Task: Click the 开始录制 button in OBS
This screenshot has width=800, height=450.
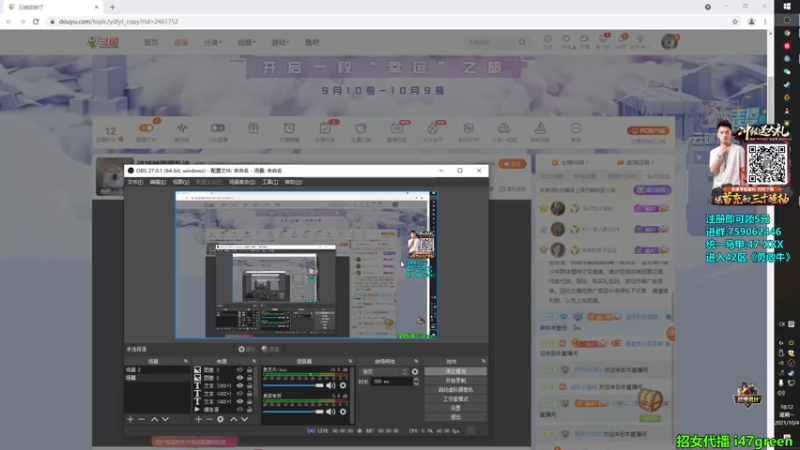Action: [455, 381]
